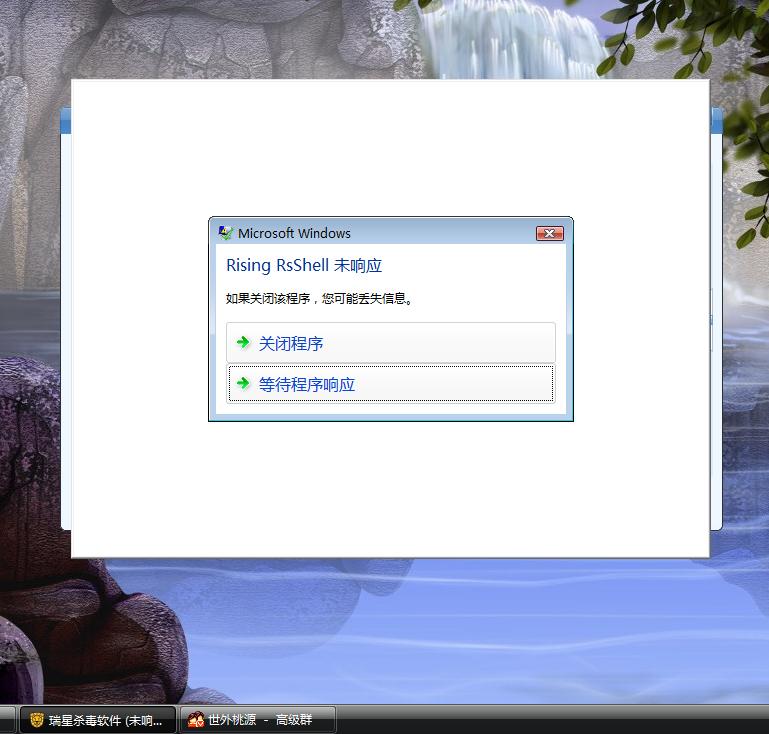769x734 pixels.
Task: Click the 如果关闭该程序 warning message text
Action: [x=319, y=298]
